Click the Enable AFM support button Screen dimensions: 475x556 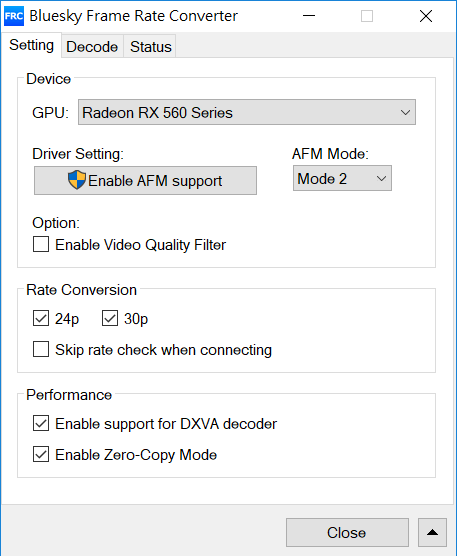[145, 180]
